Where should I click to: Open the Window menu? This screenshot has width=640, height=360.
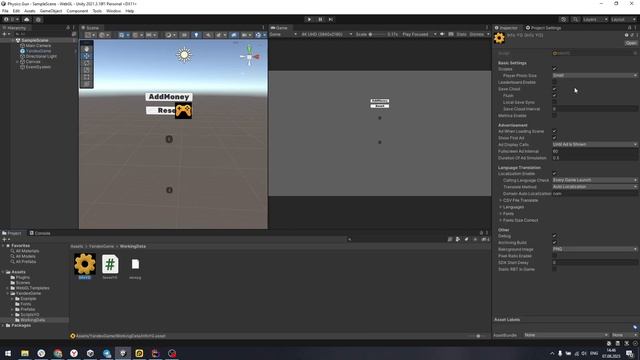113,11
